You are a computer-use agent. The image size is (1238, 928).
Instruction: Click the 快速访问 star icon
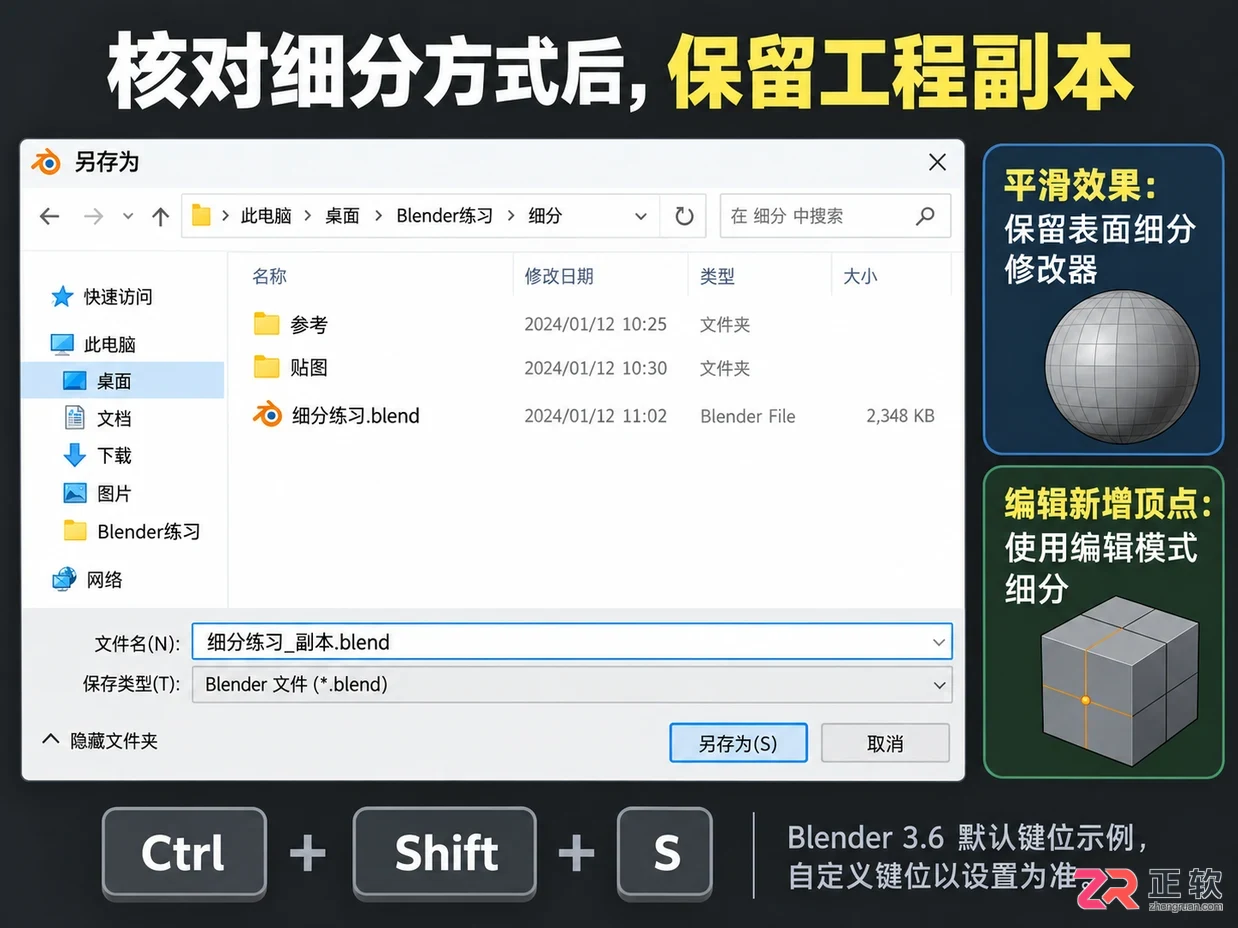[62, 297]
